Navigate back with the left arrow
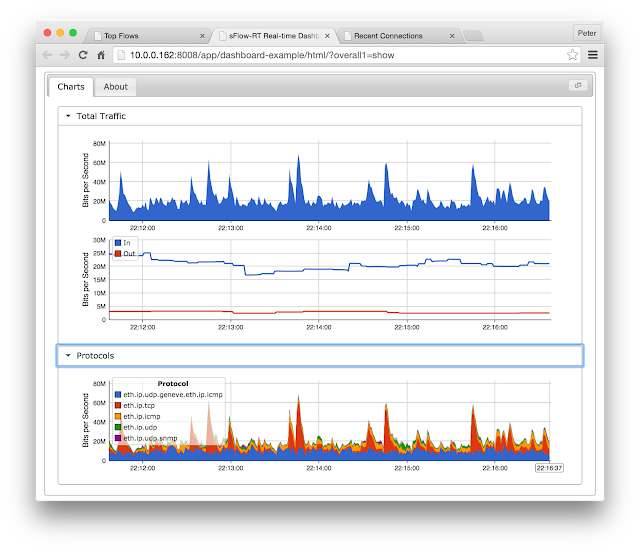 [x=47, y=55]
